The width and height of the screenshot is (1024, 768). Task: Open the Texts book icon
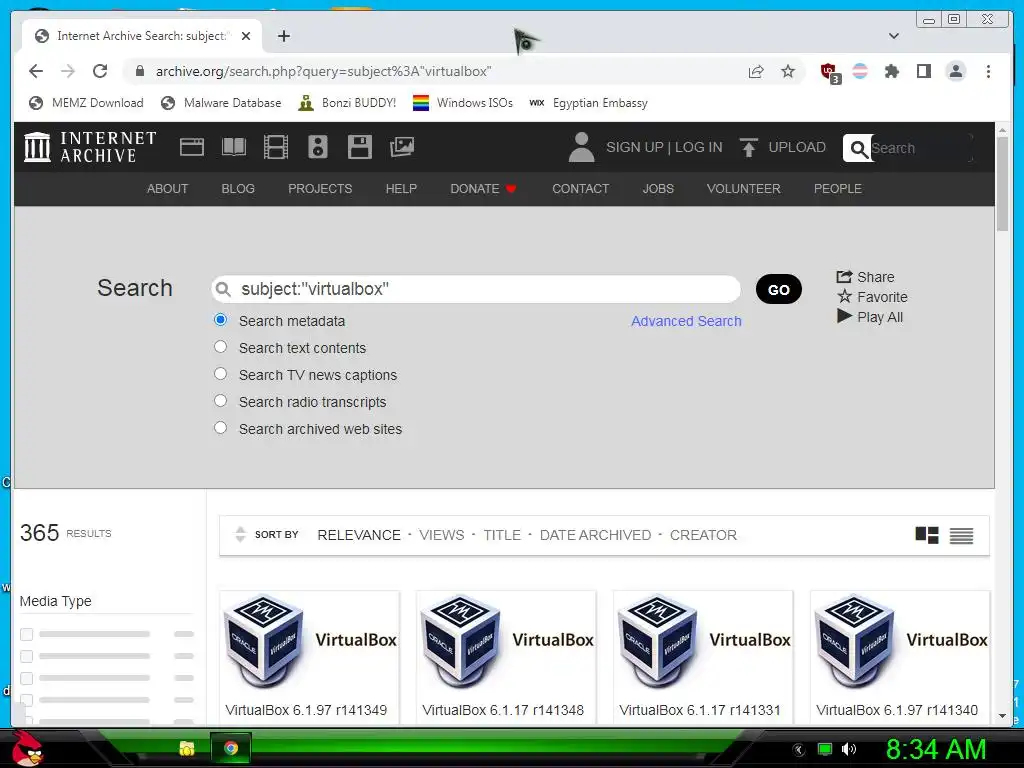click(x=234, y=147)
